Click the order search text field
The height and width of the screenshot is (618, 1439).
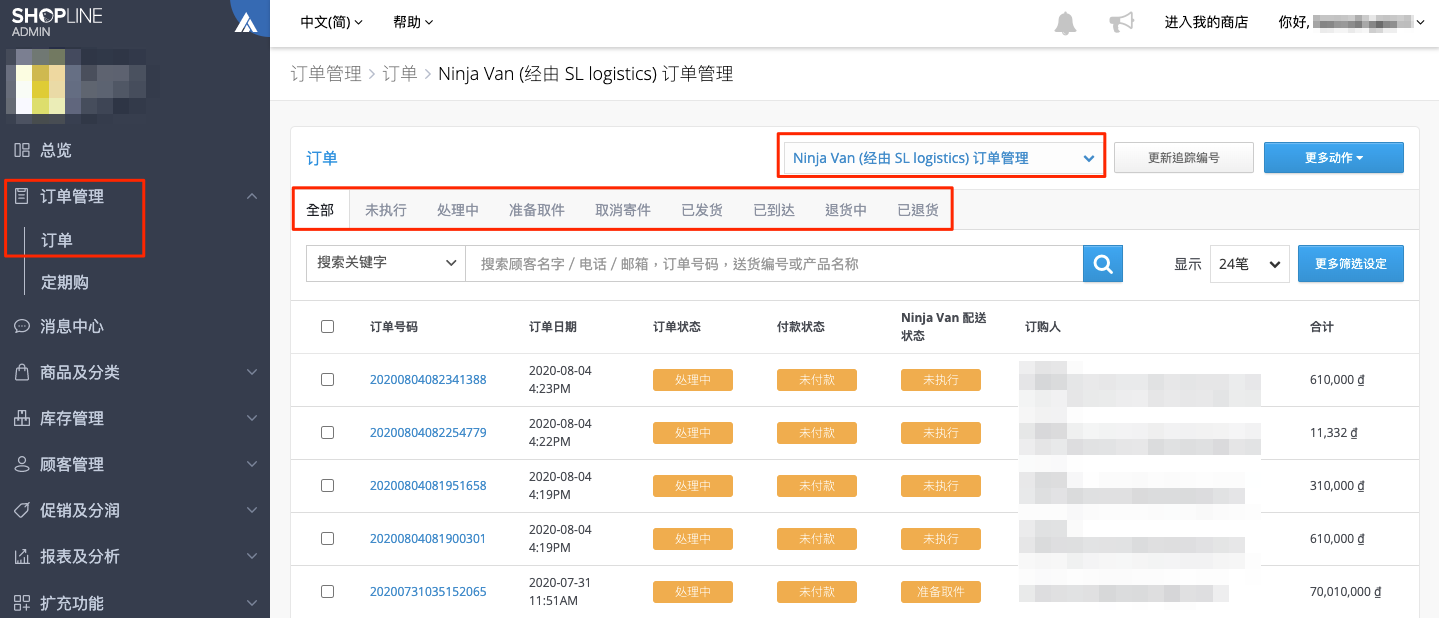775,264
